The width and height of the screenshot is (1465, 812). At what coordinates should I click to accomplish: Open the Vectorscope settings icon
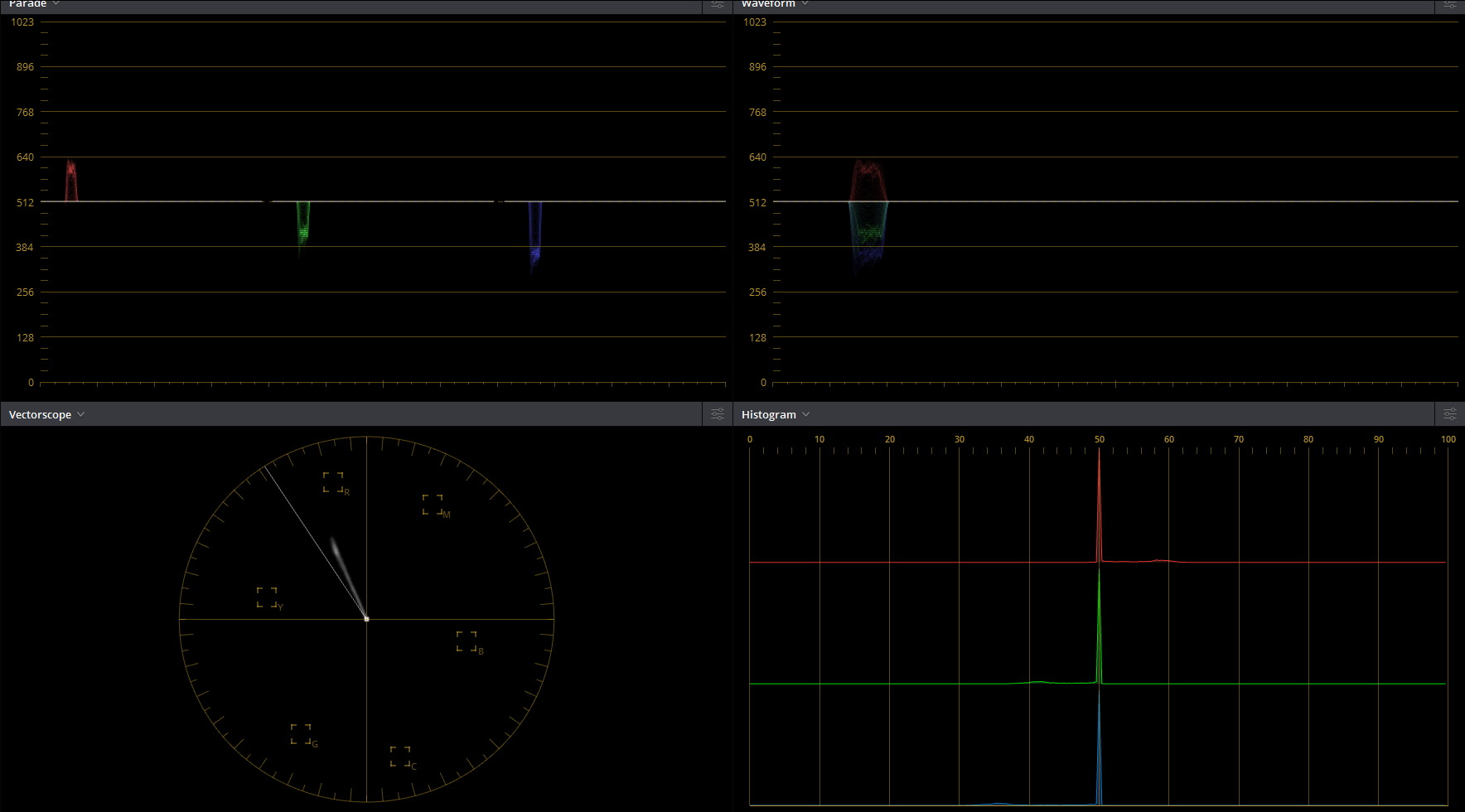[718, 414]
